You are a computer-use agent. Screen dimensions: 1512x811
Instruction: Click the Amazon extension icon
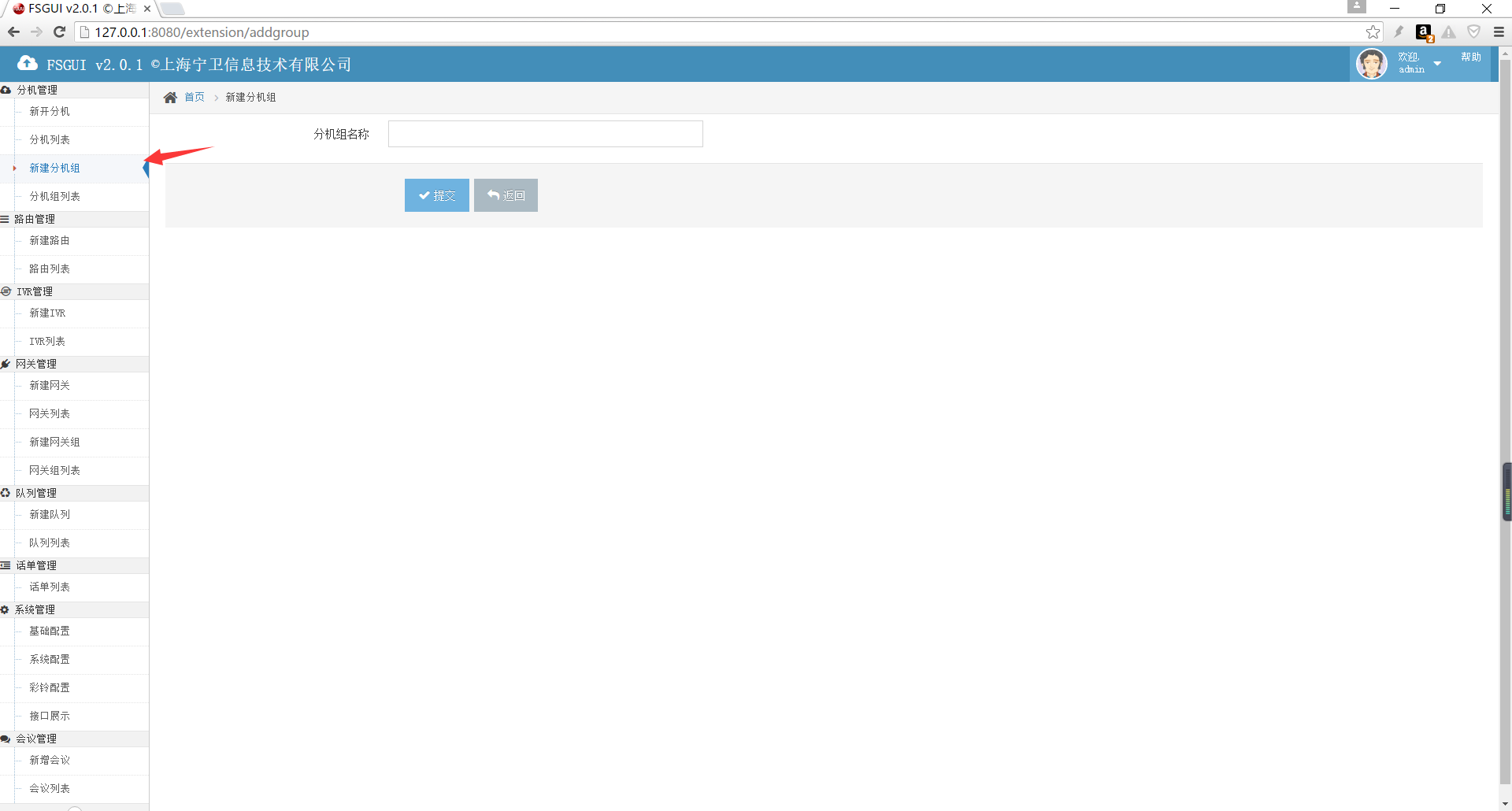click(x=1423, y=32)
